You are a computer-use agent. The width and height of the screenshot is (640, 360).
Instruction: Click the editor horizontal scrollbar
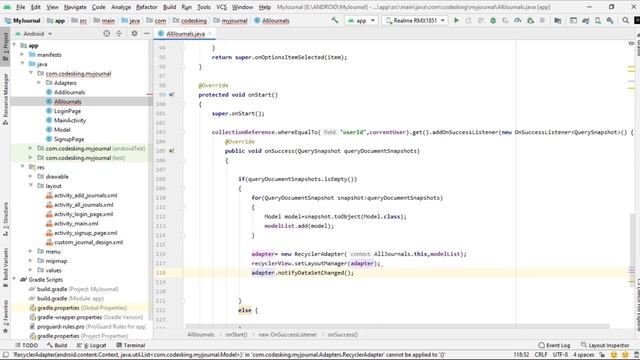(x=397, y=326)
